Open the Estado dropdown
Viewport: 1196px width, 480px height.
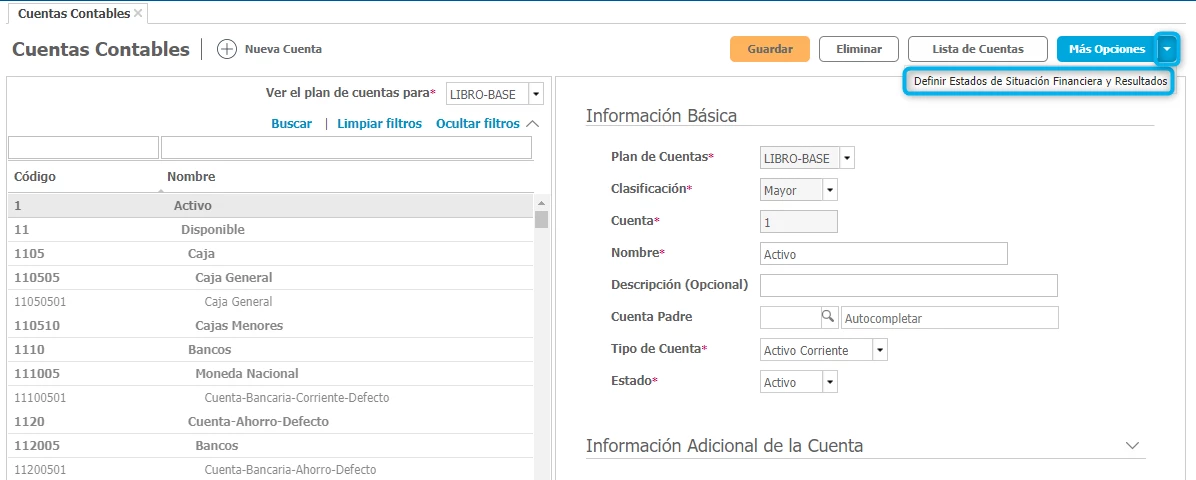coord(829,382)
